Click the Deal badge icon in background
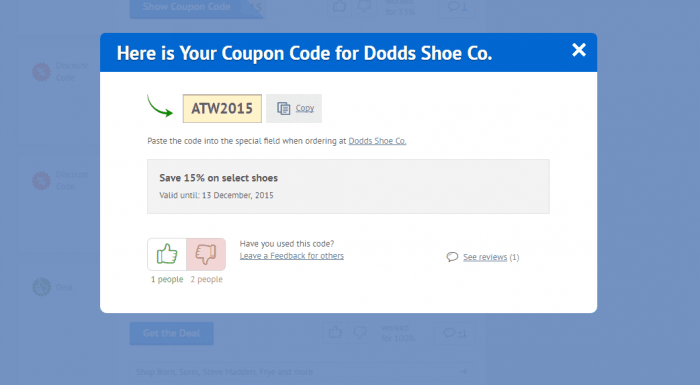This screenshot has height=385, width=700. 42,287
